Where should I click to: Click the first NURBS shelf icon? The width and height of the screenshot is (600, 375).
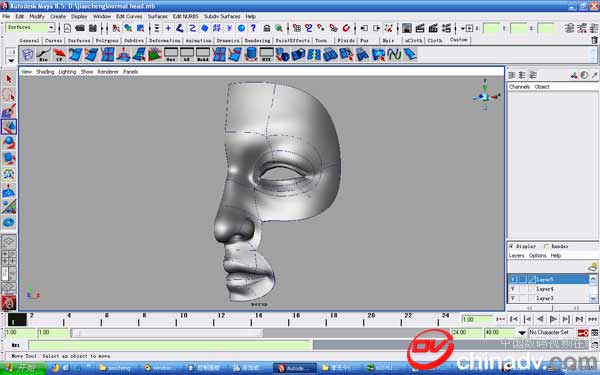[28, 54]
